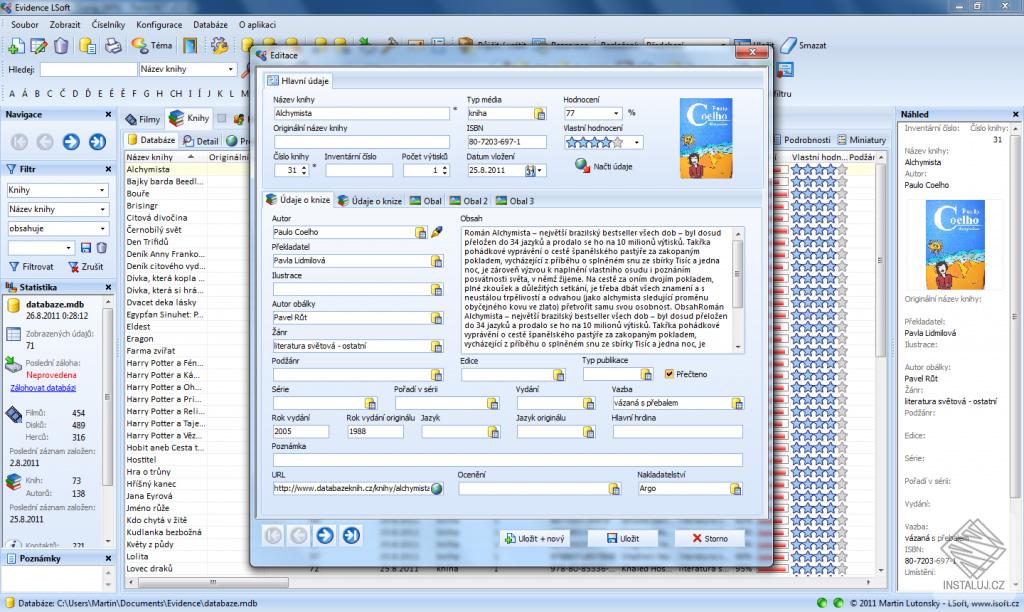
Task: Click the Téma toolbar icon
Action: (139, 45)
